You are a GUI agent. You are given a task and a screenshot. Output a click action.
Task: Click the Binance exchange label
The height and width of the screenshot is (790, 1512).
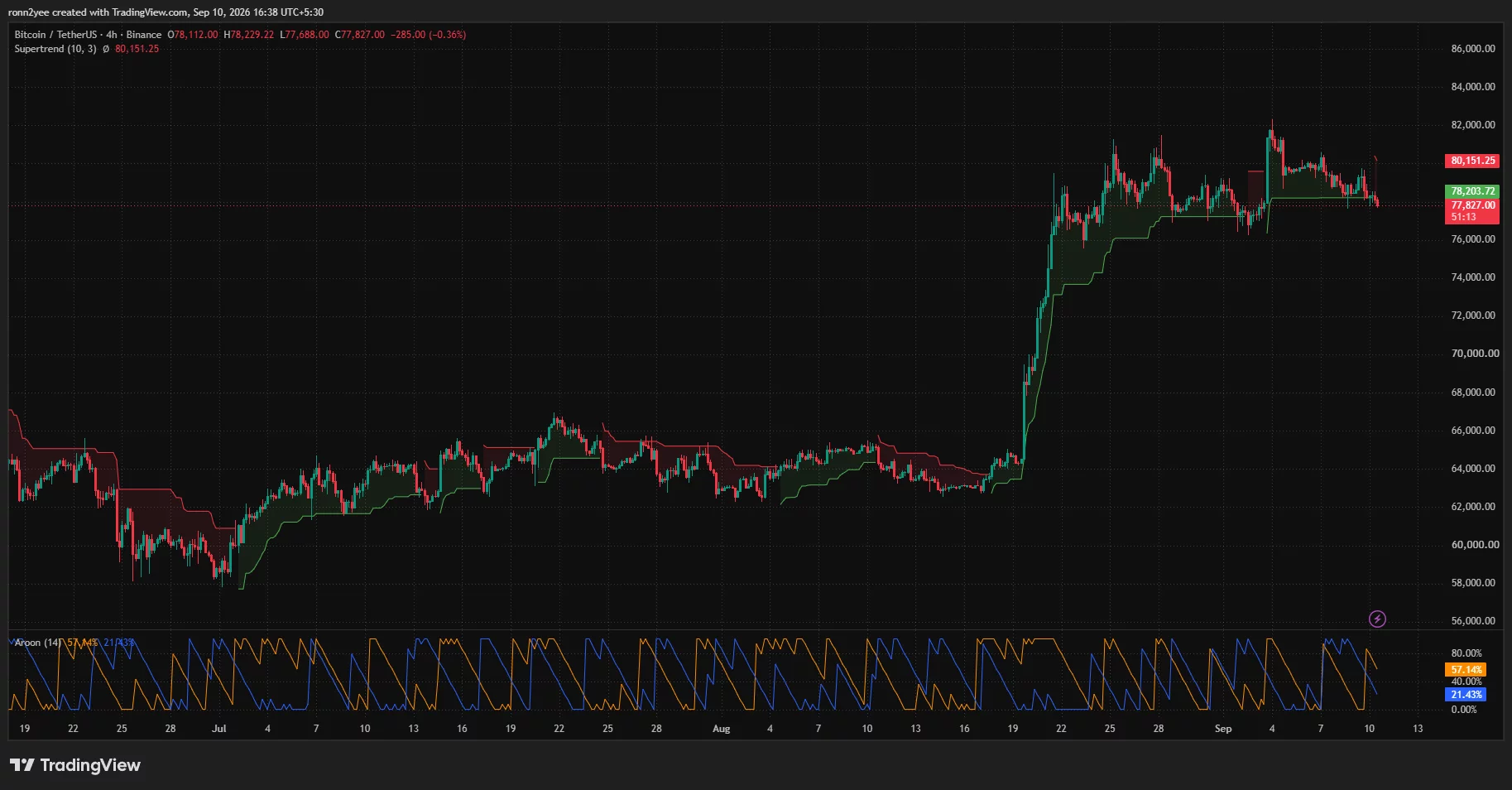pos(144,35)
